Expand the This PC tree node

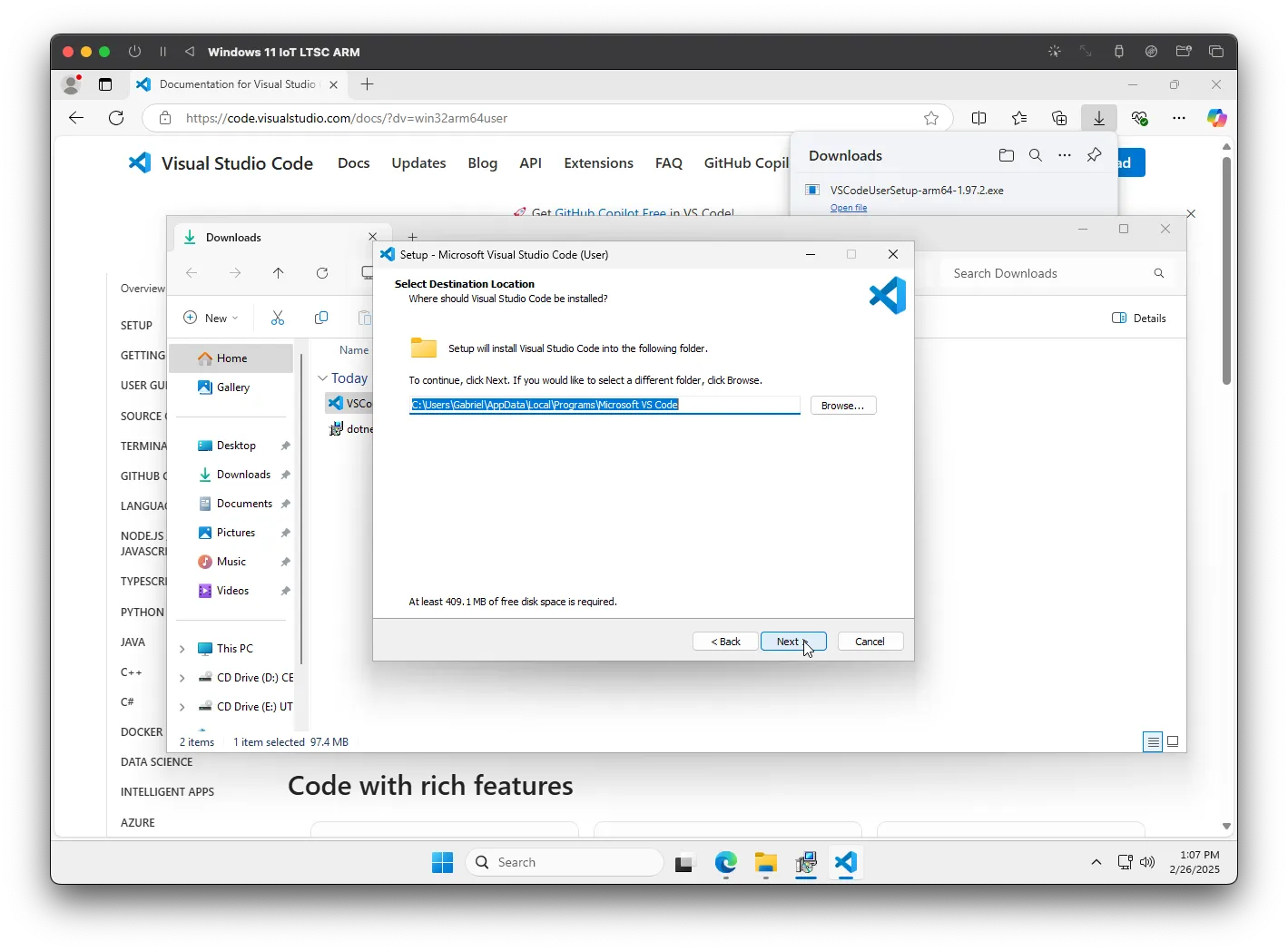(x=182, y=649)
